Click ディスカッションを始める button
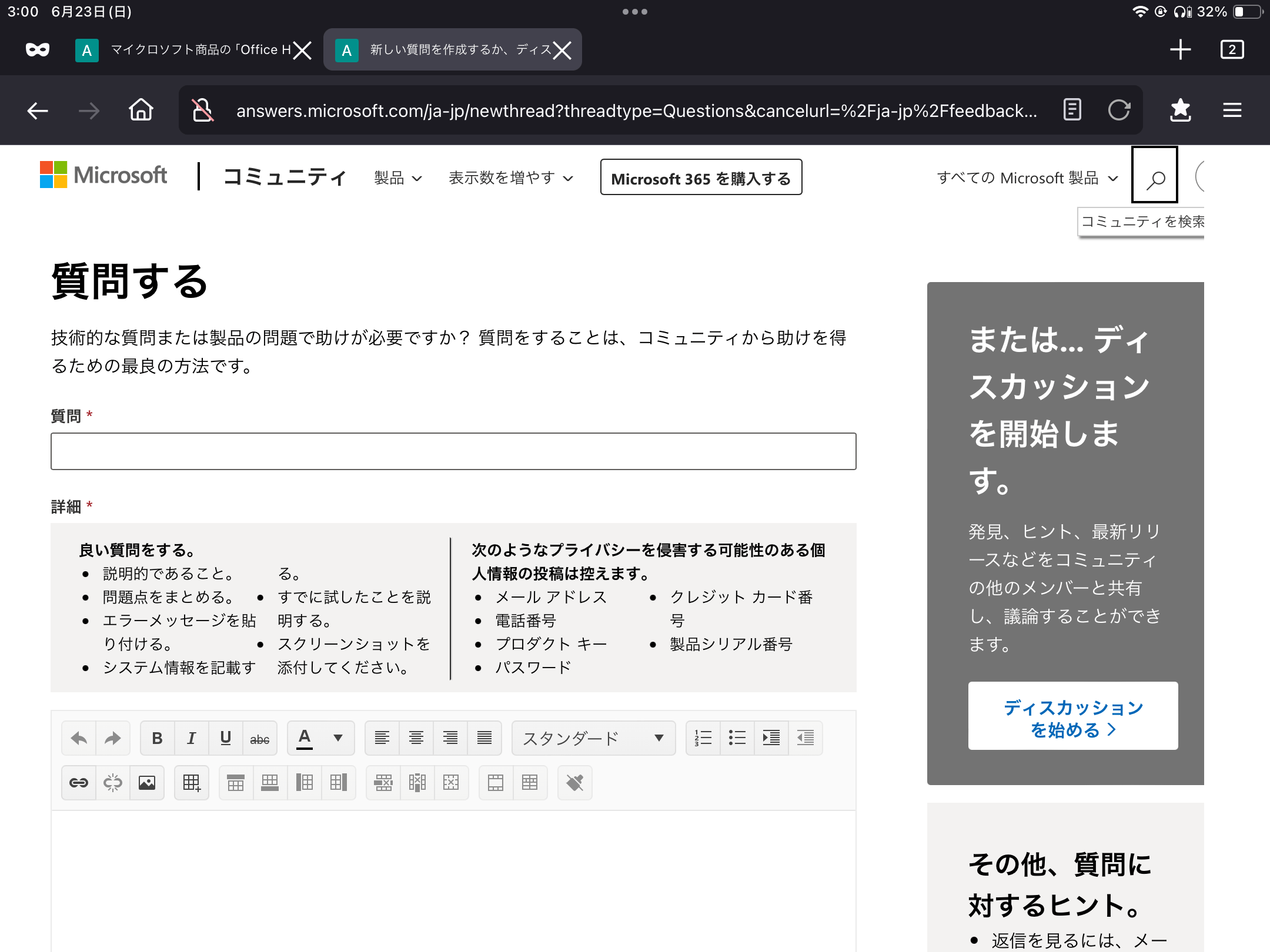 (x=1073, y=717)
